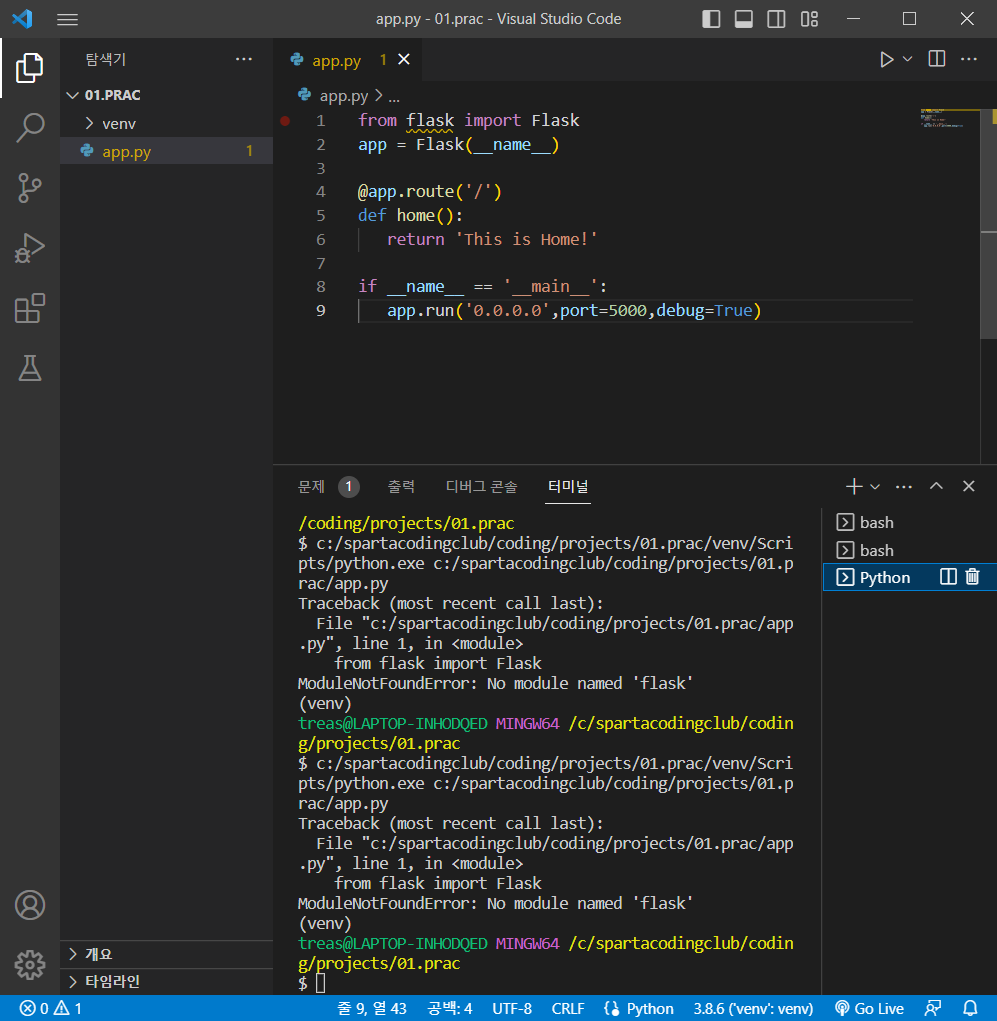Show errors and warnings in status bar
The height and width of the screenshot is (1021, 997).
coord(51,1008)
